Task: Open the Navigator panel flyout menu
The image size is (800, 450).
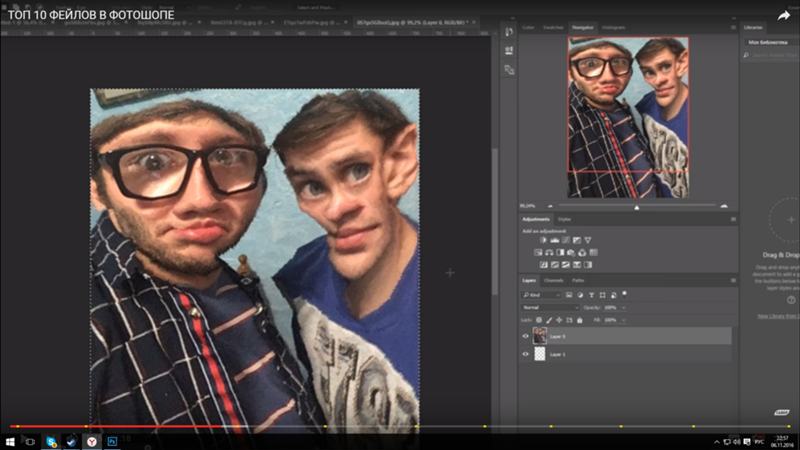Action: pos(733,28)
